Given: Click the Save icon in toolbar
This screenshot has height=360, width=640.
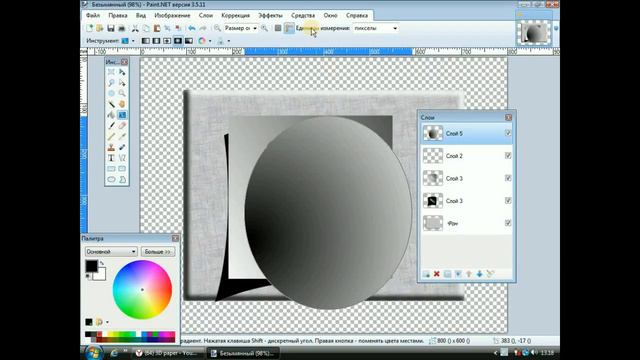Looking at the screenshot, I should pyautogui.click(x=111, y=28).
